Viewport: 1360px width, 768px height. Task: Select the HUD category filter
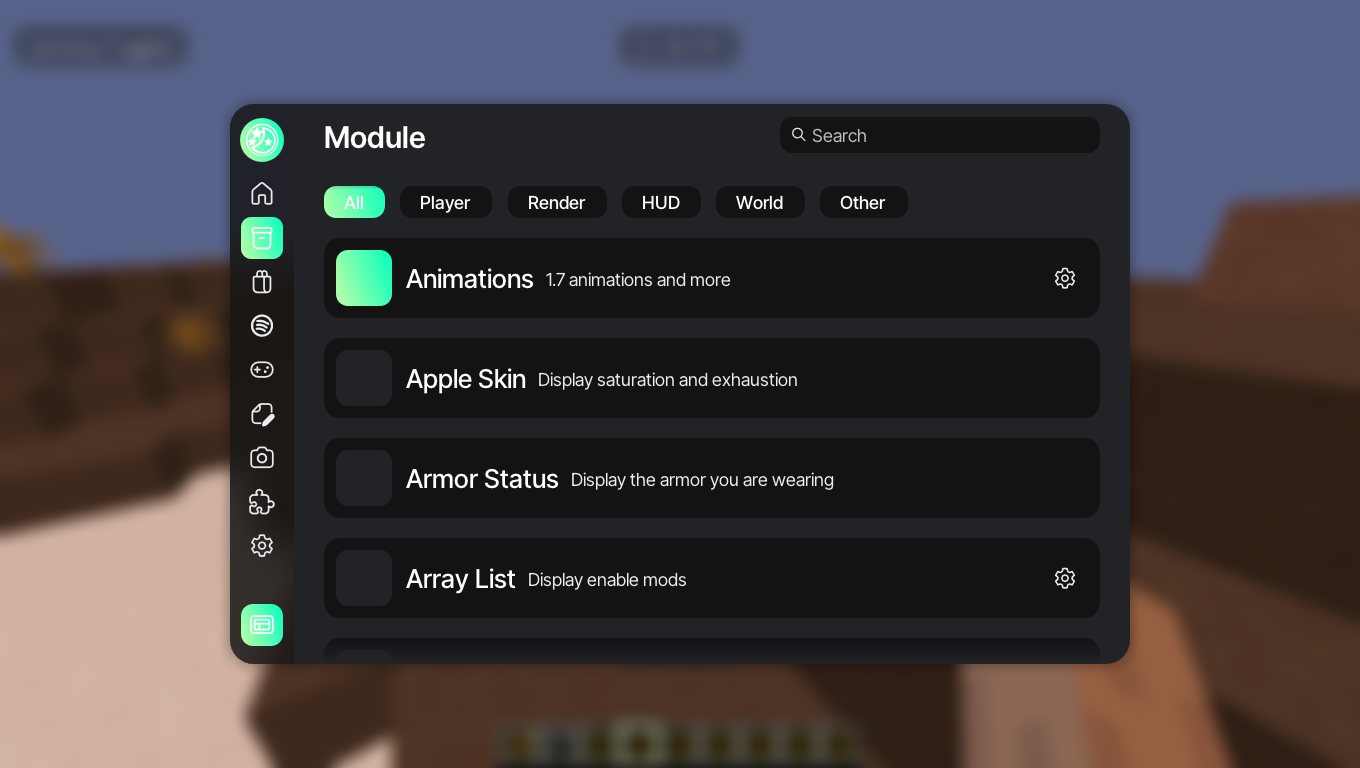(661, 202)
